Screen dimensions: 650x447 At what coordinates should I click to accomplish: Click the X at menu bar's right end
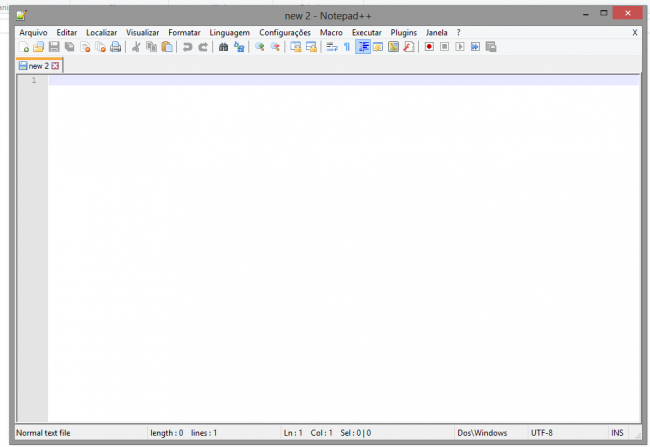[635, 32]
